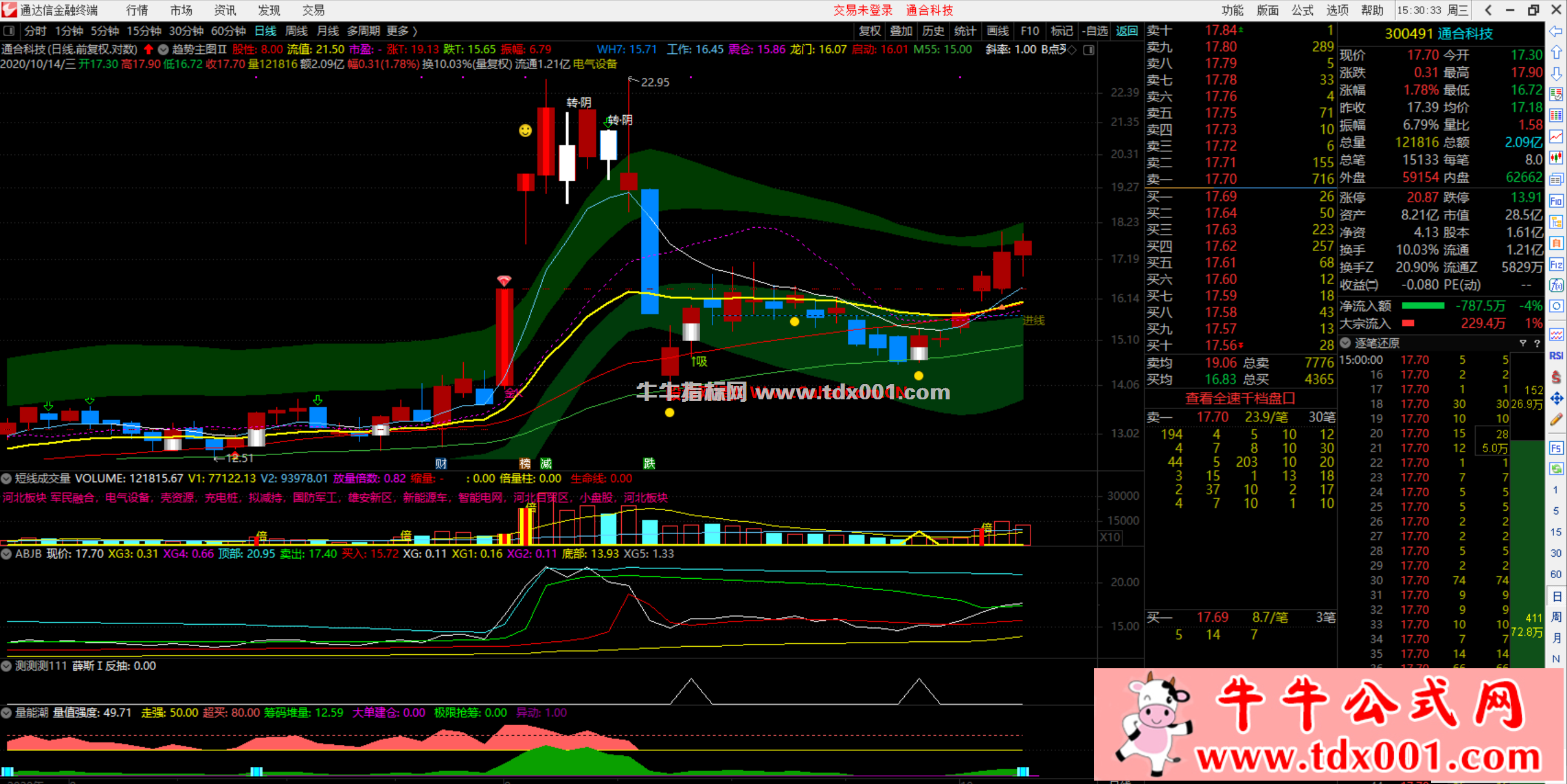Screen dimensions: 1567x784
Task: Open the 趋势主图II indicator dropdown arrow
Action: point(163,50)
